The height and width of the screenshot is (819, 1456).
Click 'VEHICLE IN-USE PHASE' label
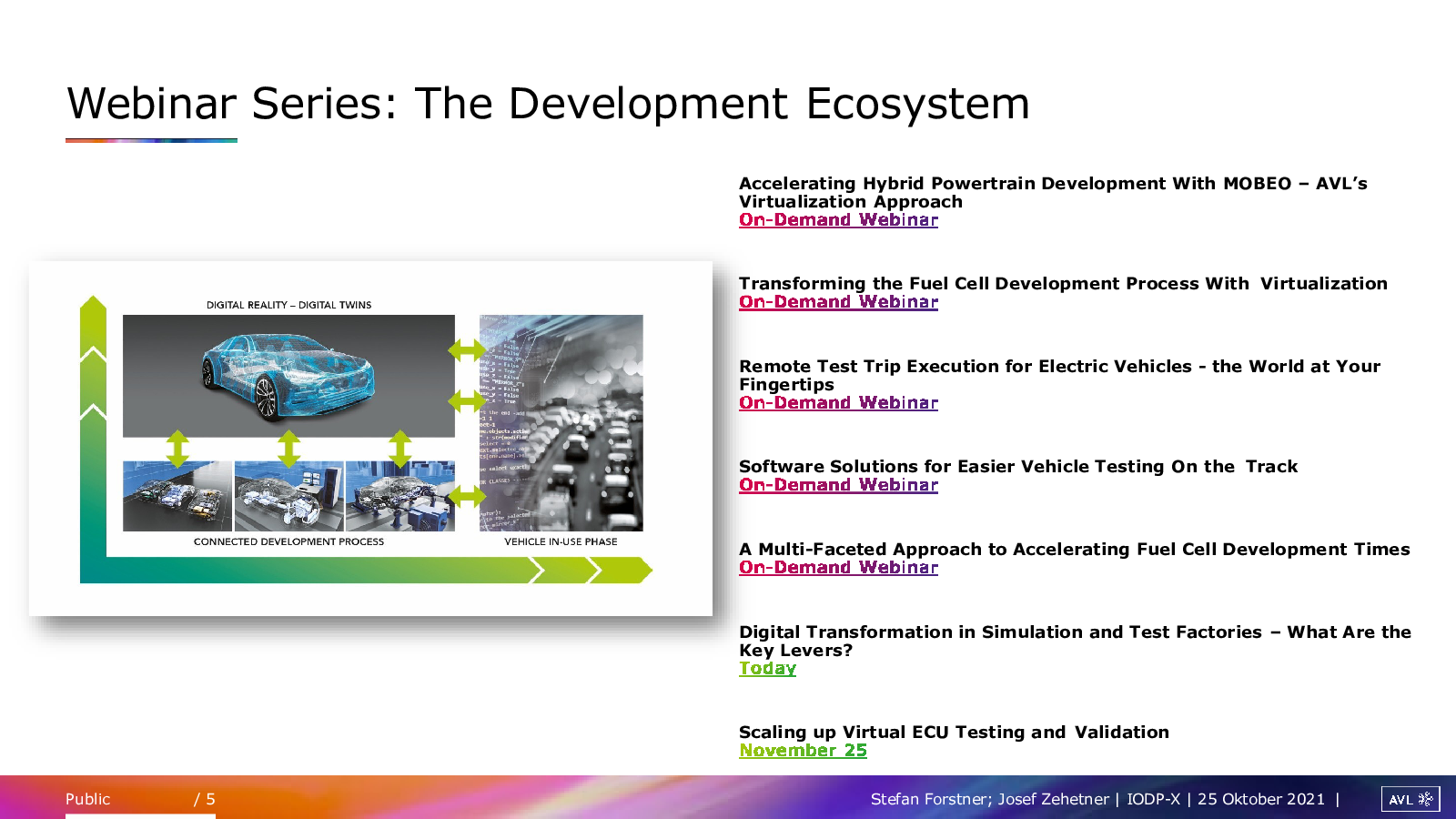click(x=561, y=541)
